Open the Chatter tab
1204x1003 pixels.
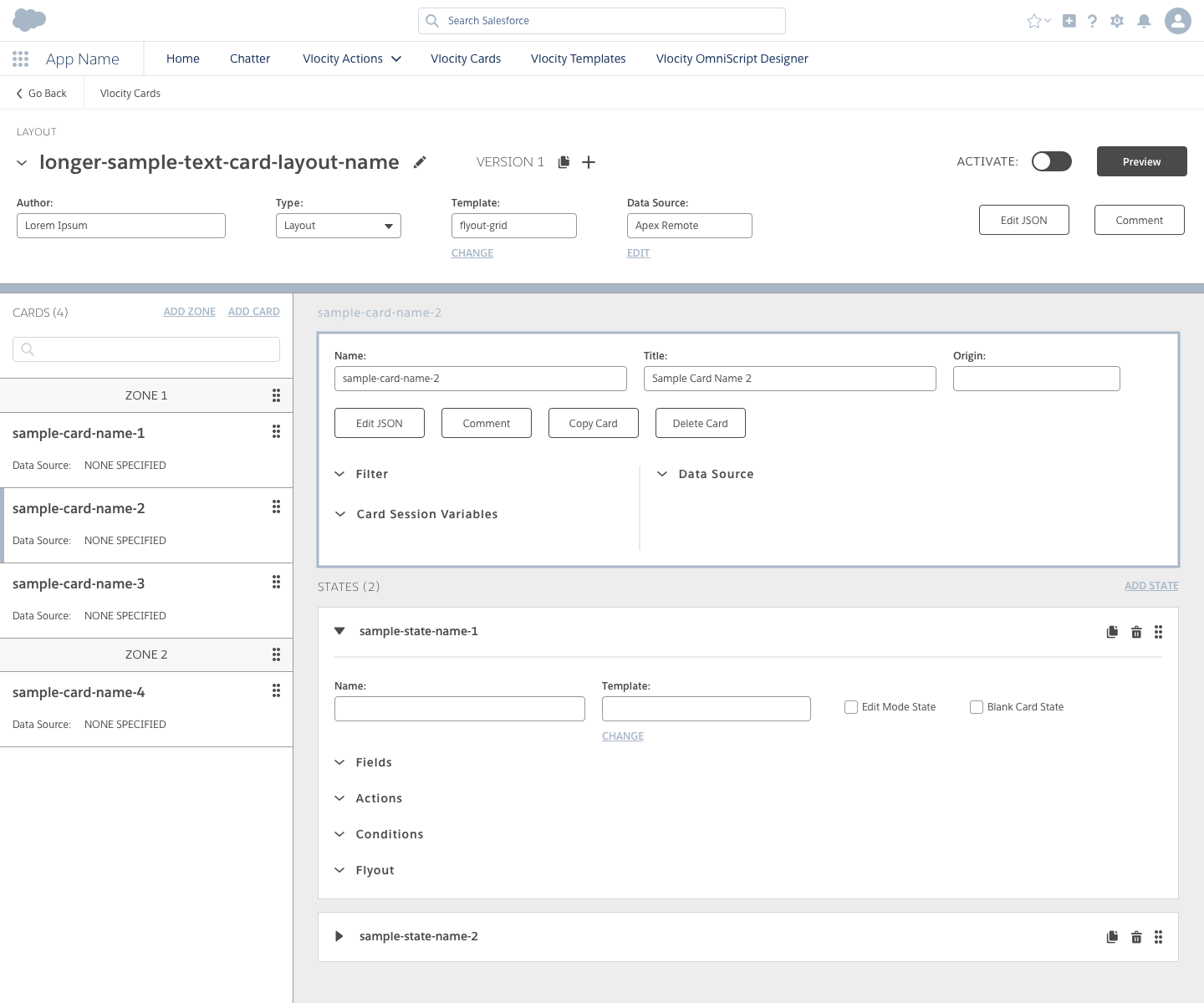pyautogui.click(x=250, y=59)
